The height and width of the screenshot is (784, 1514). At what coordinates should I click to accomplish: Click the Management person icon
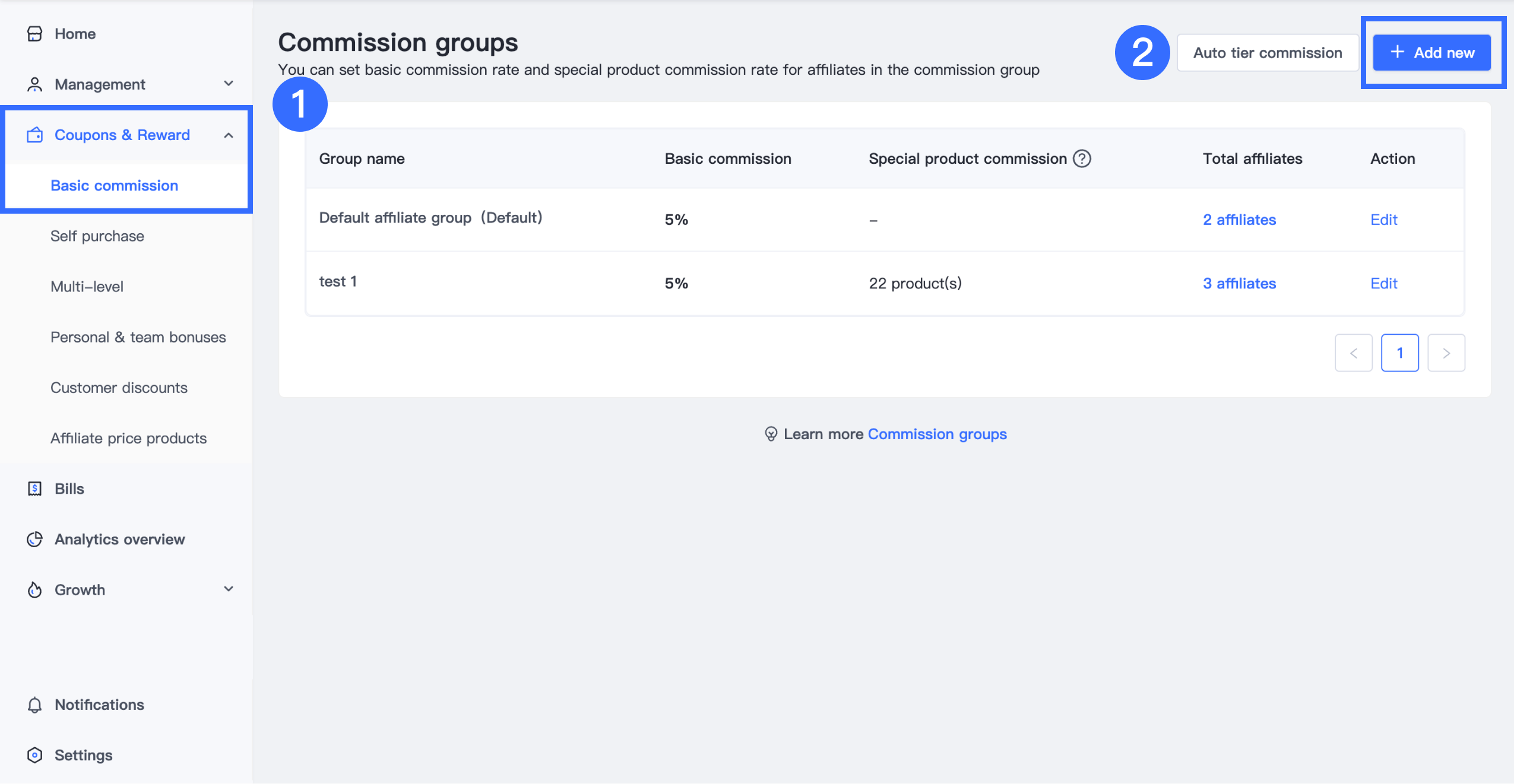pyautogui.click(x=34, y=84)
